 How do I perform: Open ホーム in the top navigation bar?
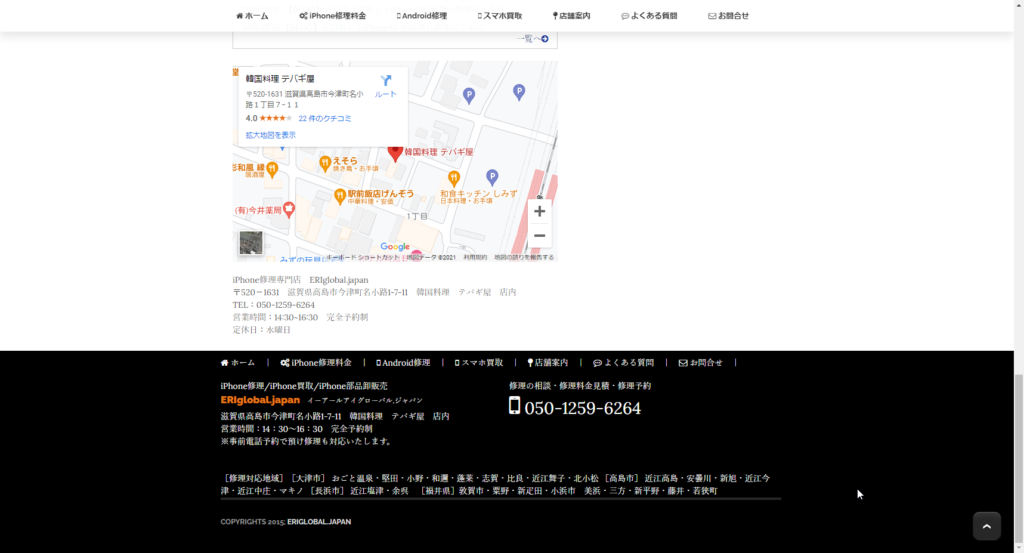coord(252,16)
